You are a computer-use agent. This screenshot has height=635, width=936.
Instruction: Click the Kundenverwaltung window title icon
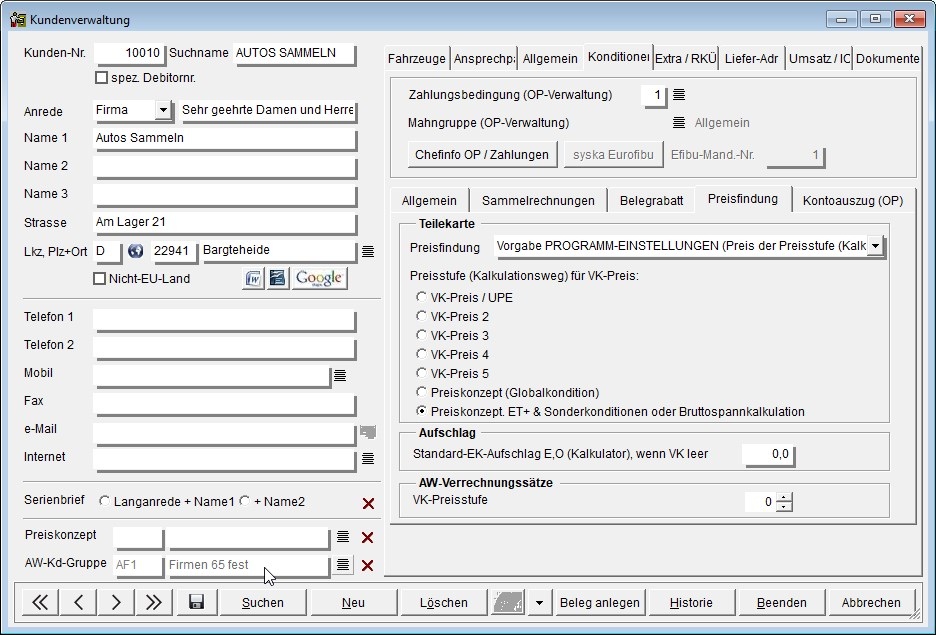pyautogui.click(x=18, y=20)
